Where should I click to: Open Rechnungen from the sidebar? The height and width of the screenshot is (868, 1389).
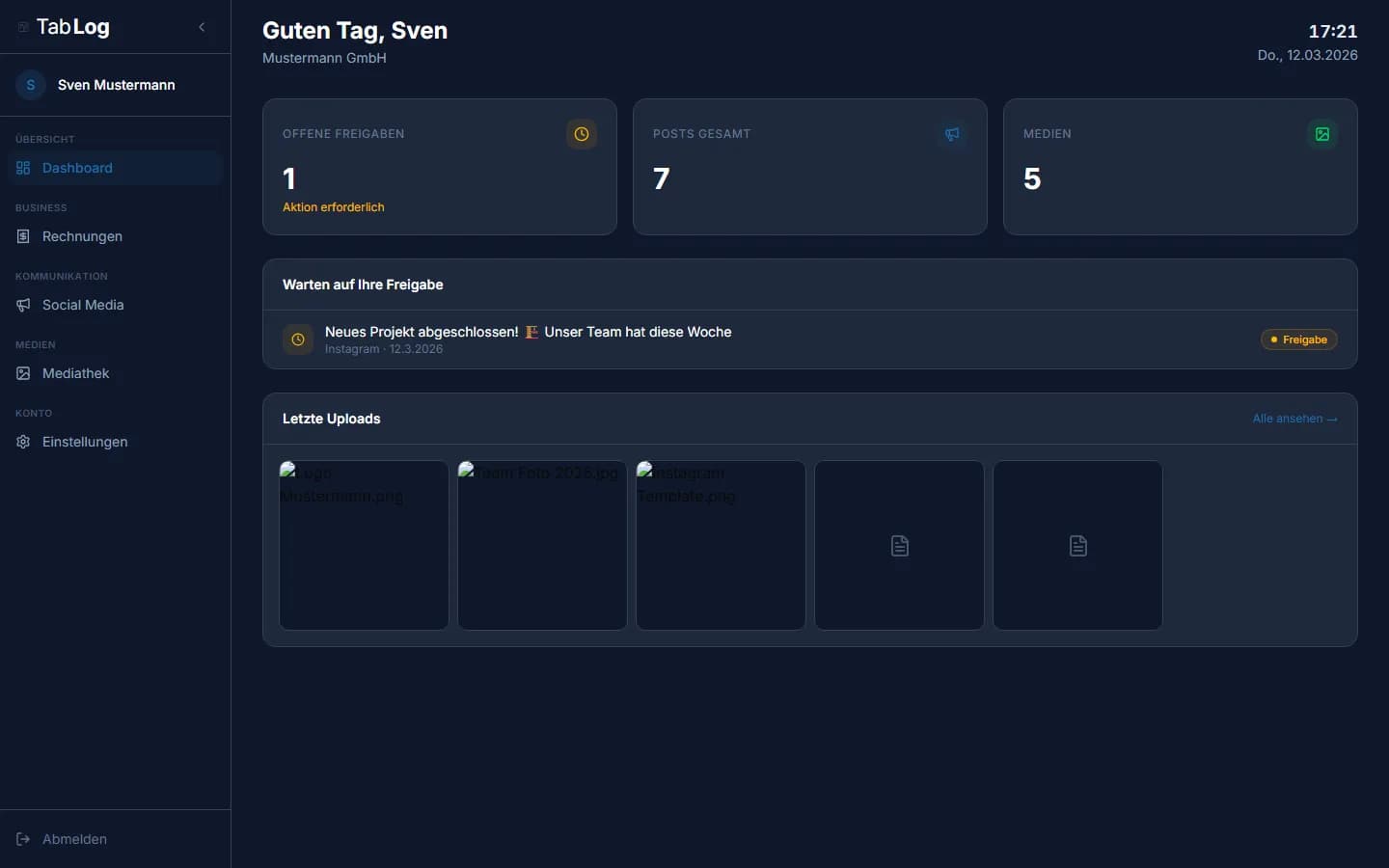click(x=82, y=236)
